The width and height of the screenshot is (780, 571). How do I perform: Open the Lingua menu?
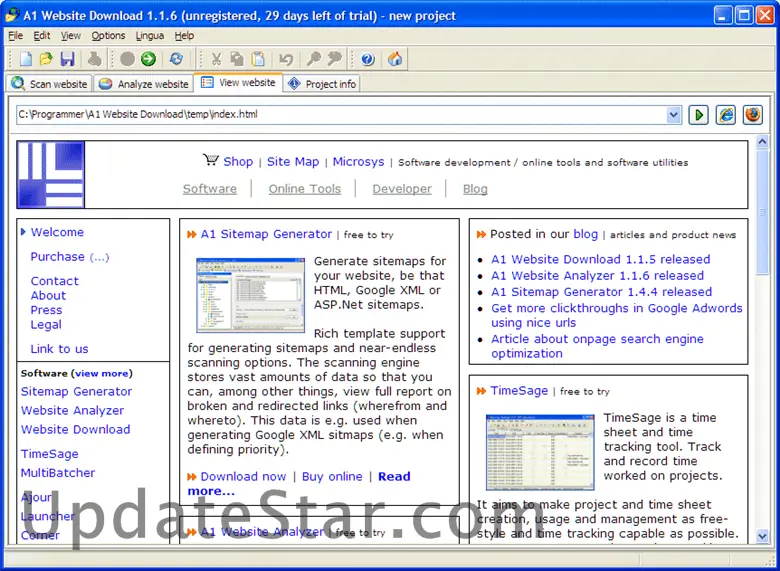point(150,36)
